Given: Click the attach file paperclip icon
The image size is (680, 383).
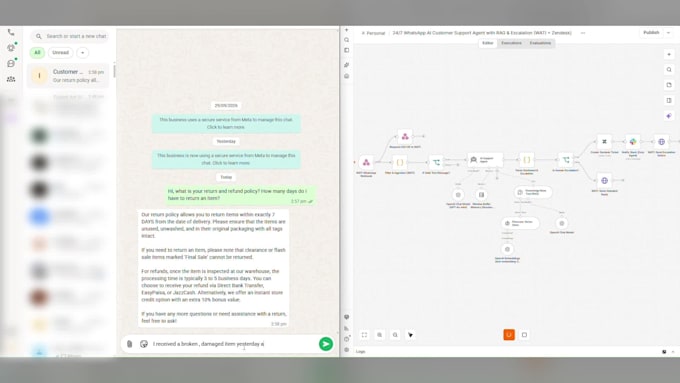Looking at the screenshot, I should pyautogui.click(x=129, y=344).
